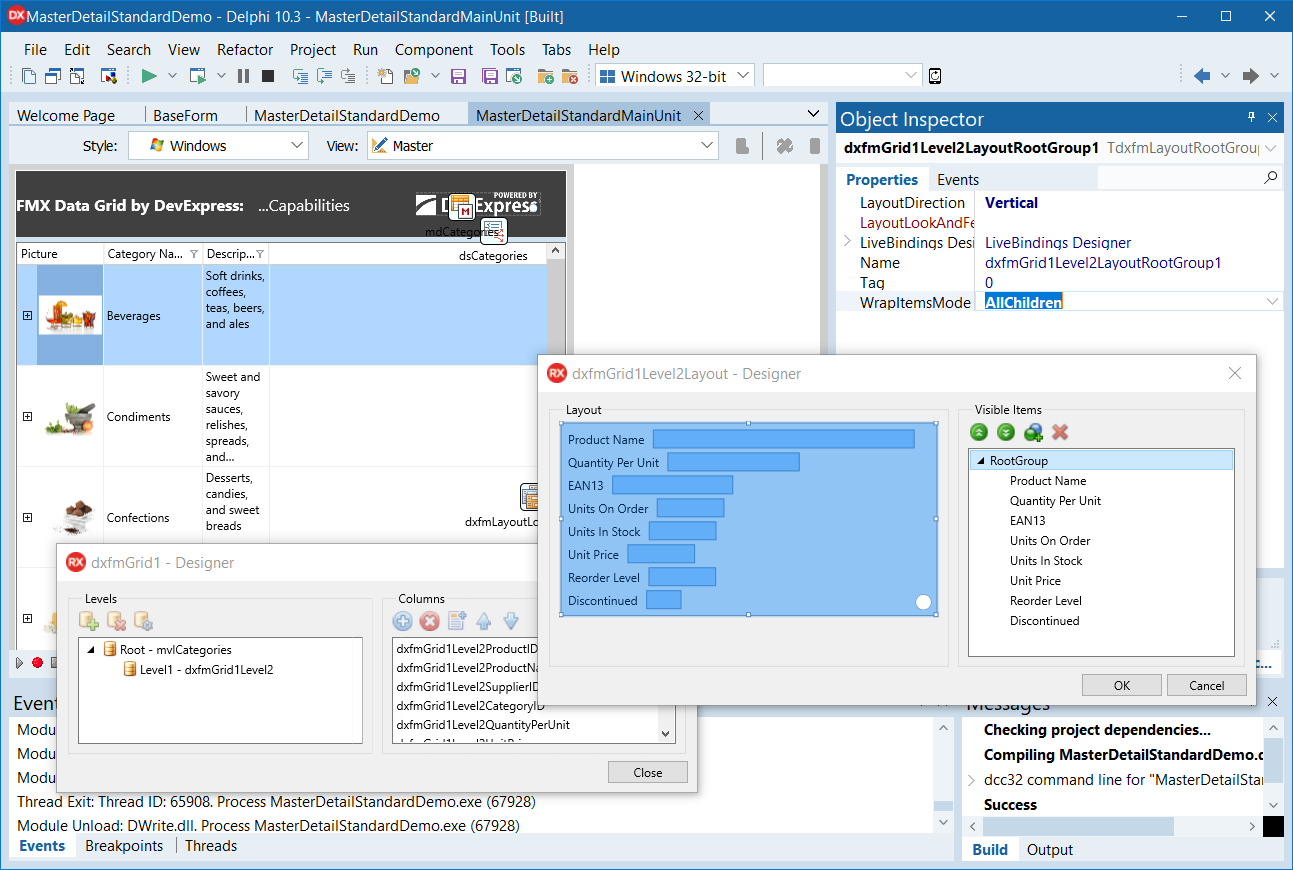
Task: Click the Stop program toolbar icon
Action: pos(268,76)
